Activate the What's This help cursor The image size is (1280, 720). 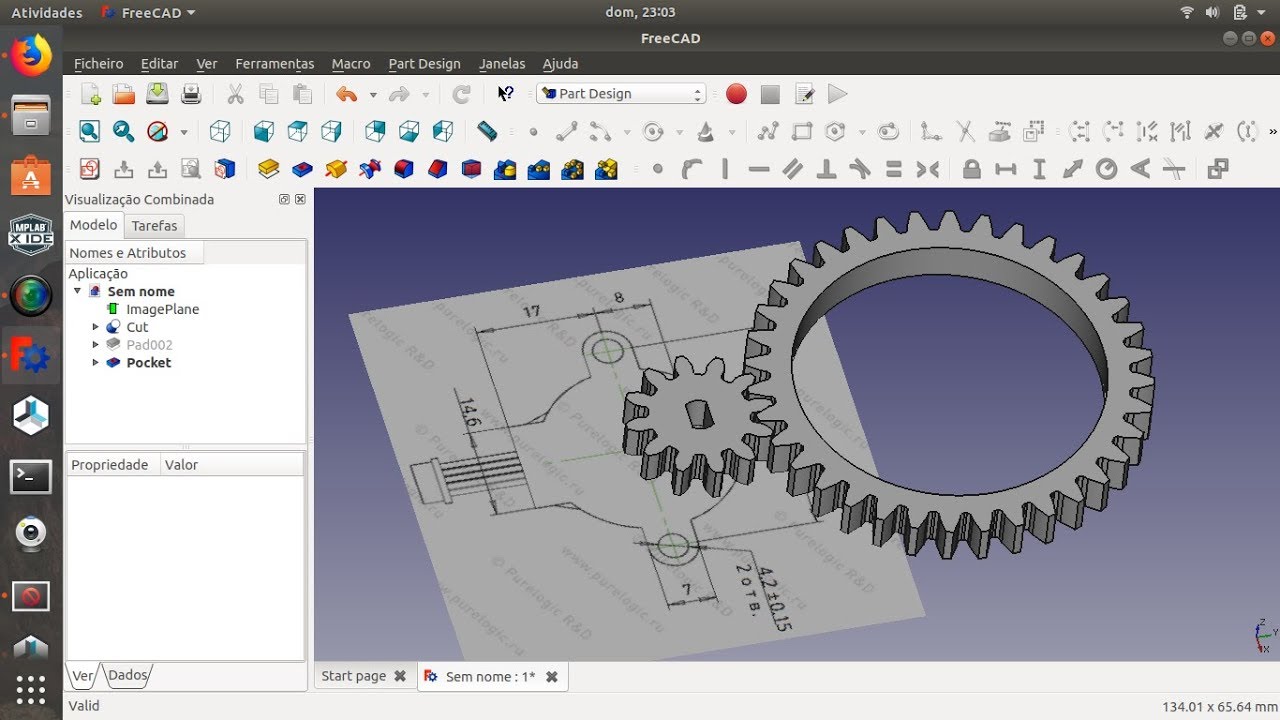pyautogui.click(x=506, y=94)
